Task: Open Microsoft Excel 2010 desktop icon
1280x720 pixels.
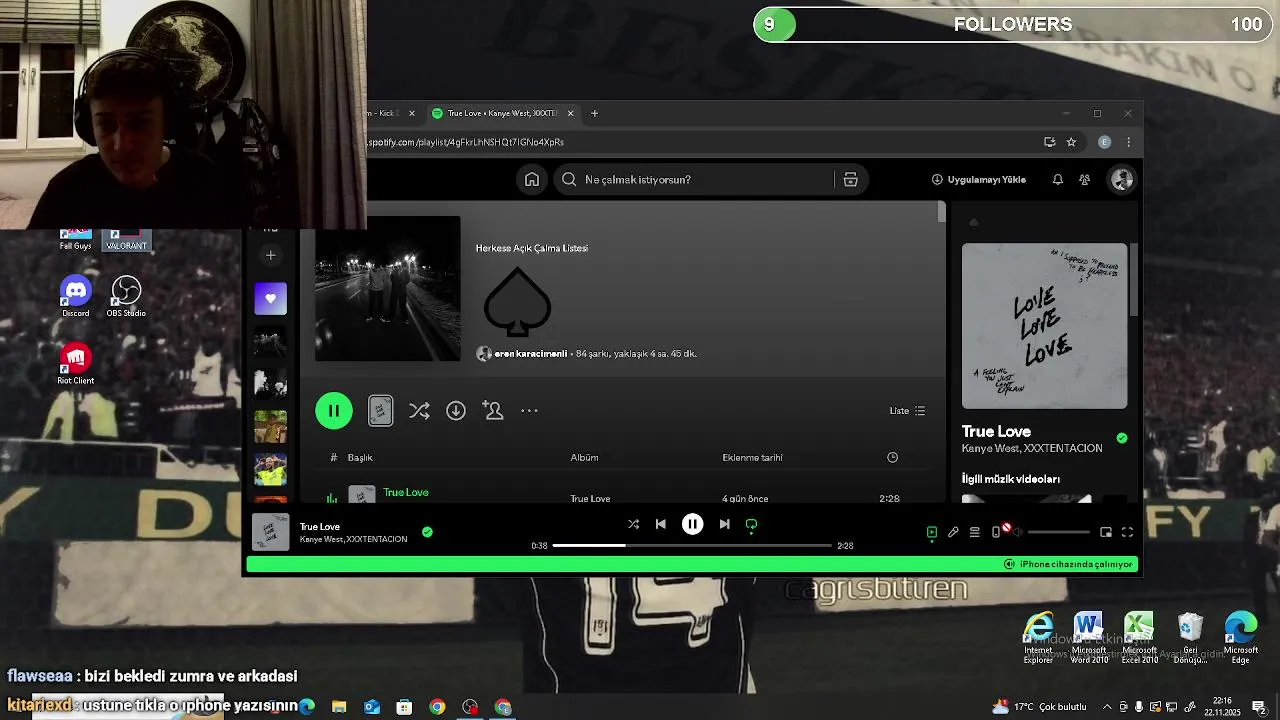Action: pos(1139,638)
